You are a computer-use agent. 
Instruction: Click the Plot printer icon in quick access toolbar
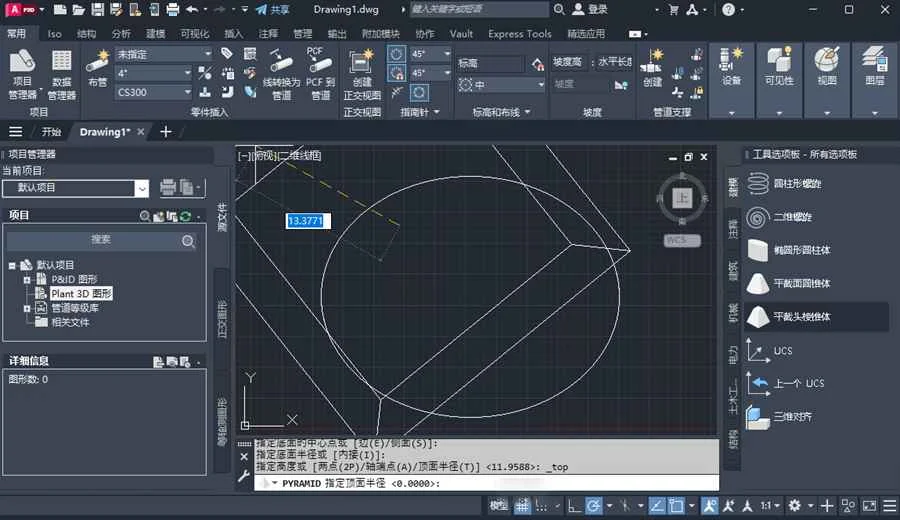coord(172,9)
